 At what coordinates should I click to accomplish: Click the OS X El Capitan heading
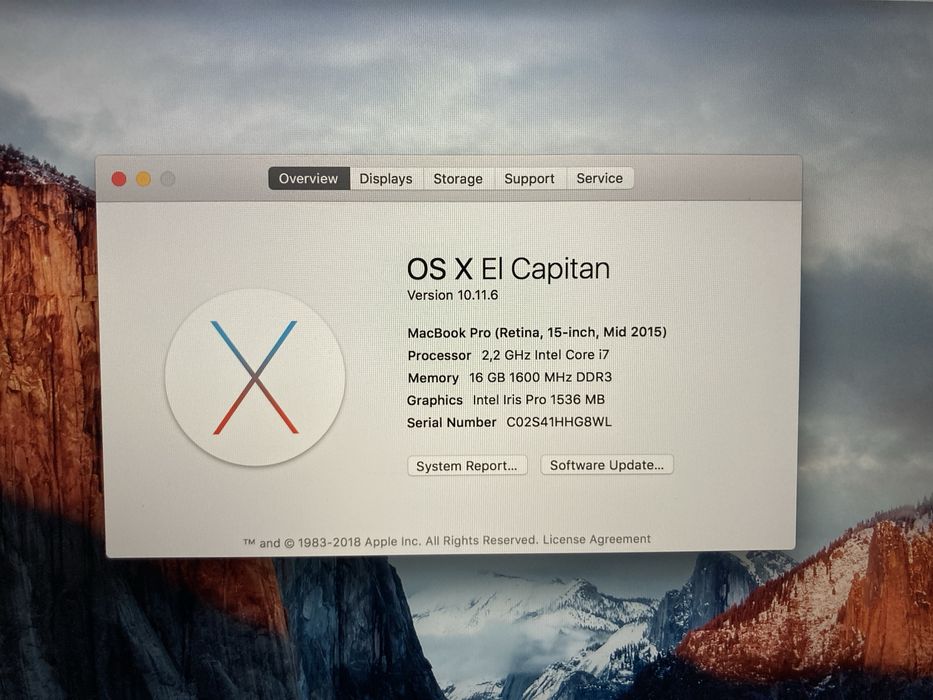509,268
